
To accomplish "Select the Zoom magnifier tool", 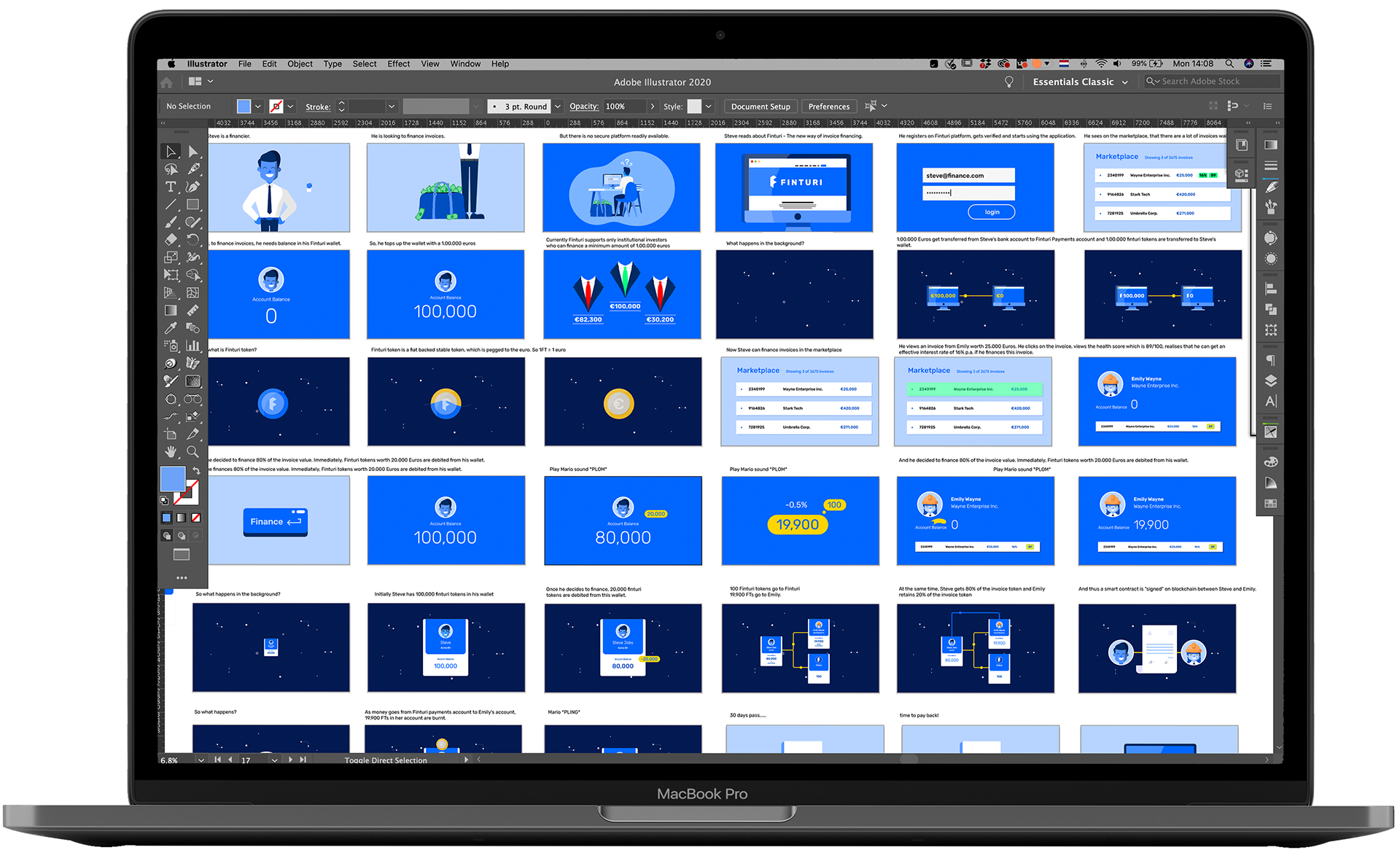I will click(192, 452).
